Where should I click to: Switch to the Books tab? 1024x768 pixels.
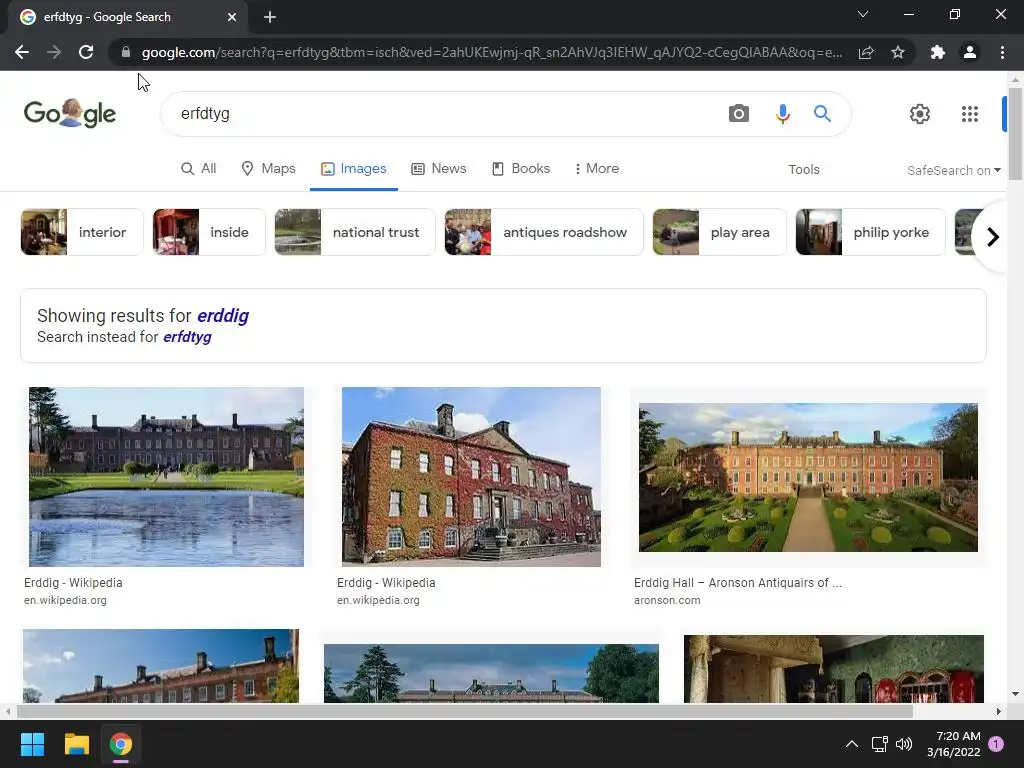[521, 168]
